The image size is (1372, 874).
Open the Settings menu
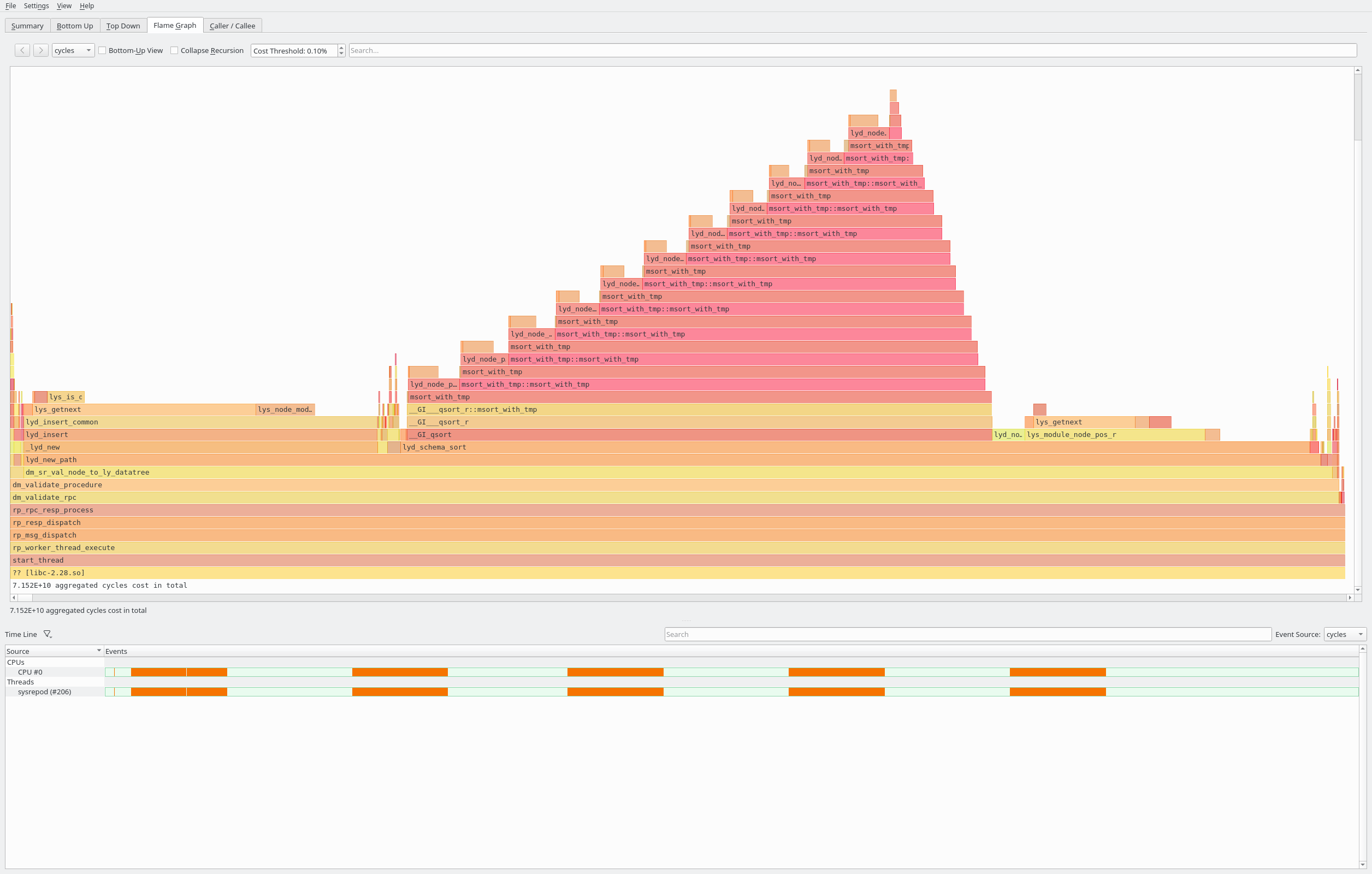pos(36,5)
